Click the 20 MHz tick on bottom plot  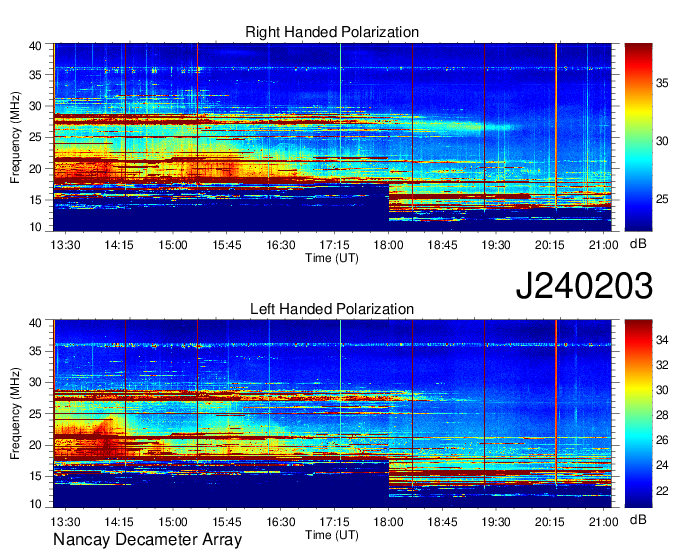click(35, 445)
